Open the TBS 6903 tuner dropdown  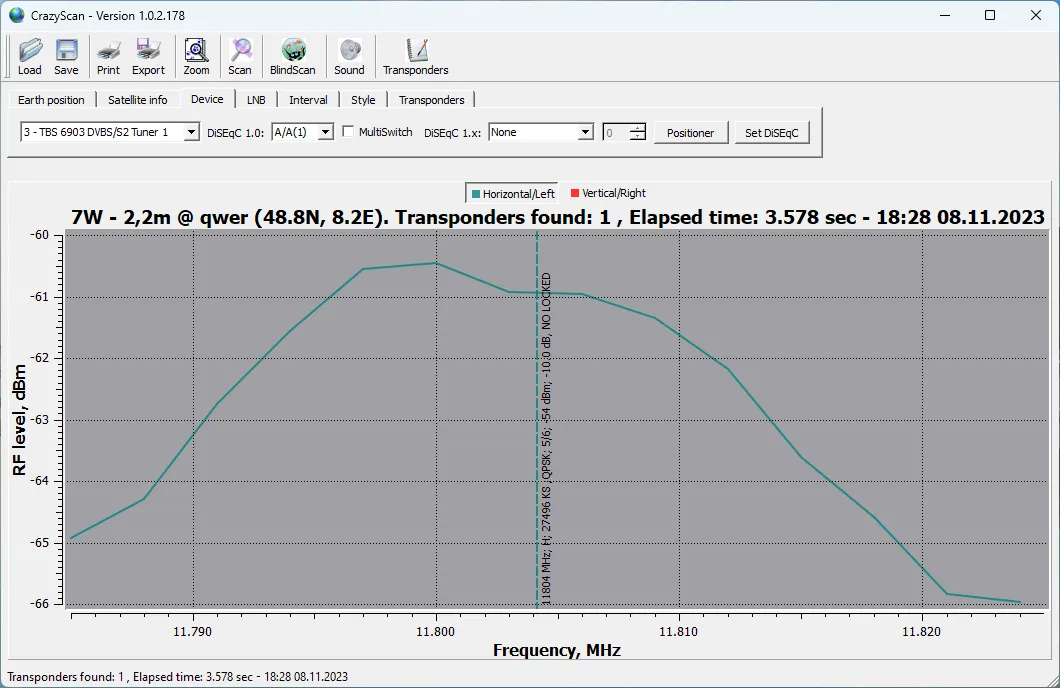point(191,132)
